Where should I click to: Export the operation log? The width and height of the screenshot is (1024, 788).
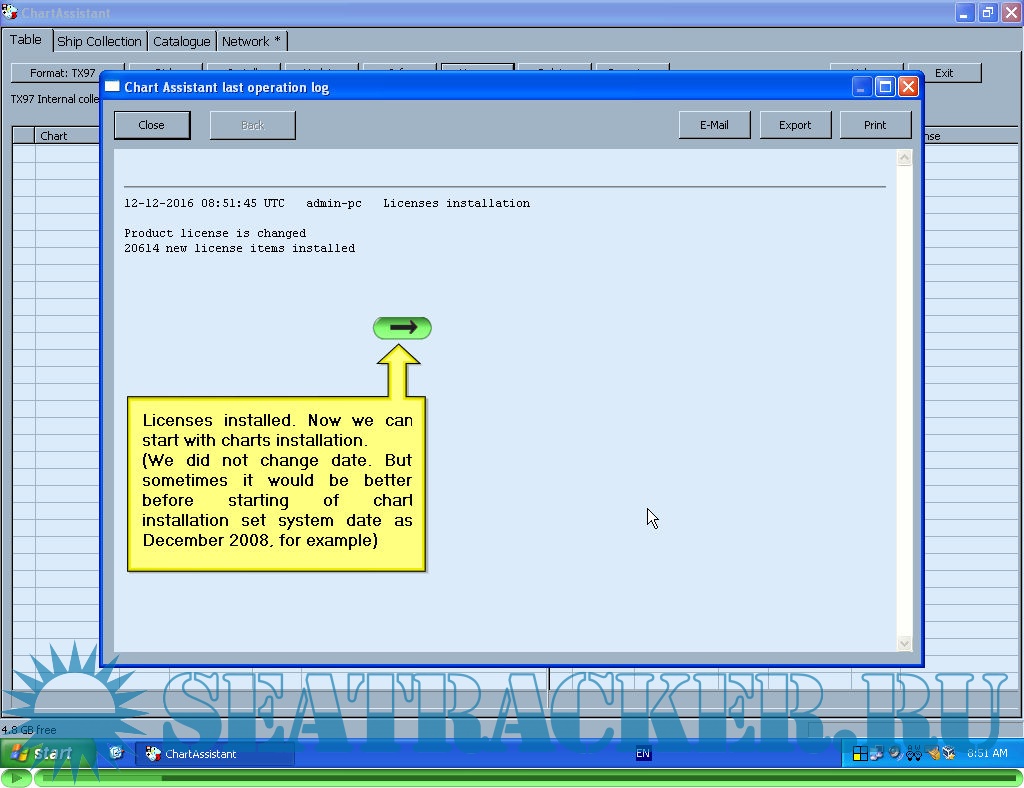[x=795, y=125]
